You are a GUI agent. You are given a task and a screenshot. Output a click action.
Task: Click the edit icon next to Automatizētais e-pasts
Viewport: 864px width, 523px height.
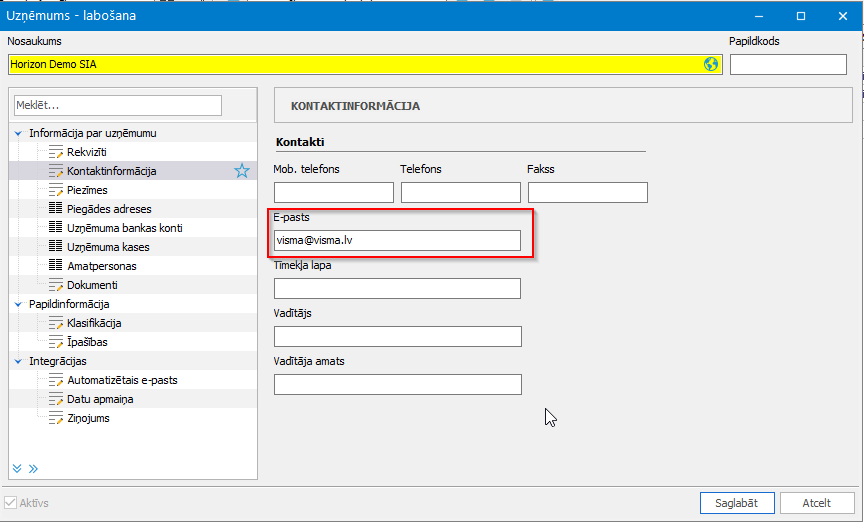[x=56, y=380]
